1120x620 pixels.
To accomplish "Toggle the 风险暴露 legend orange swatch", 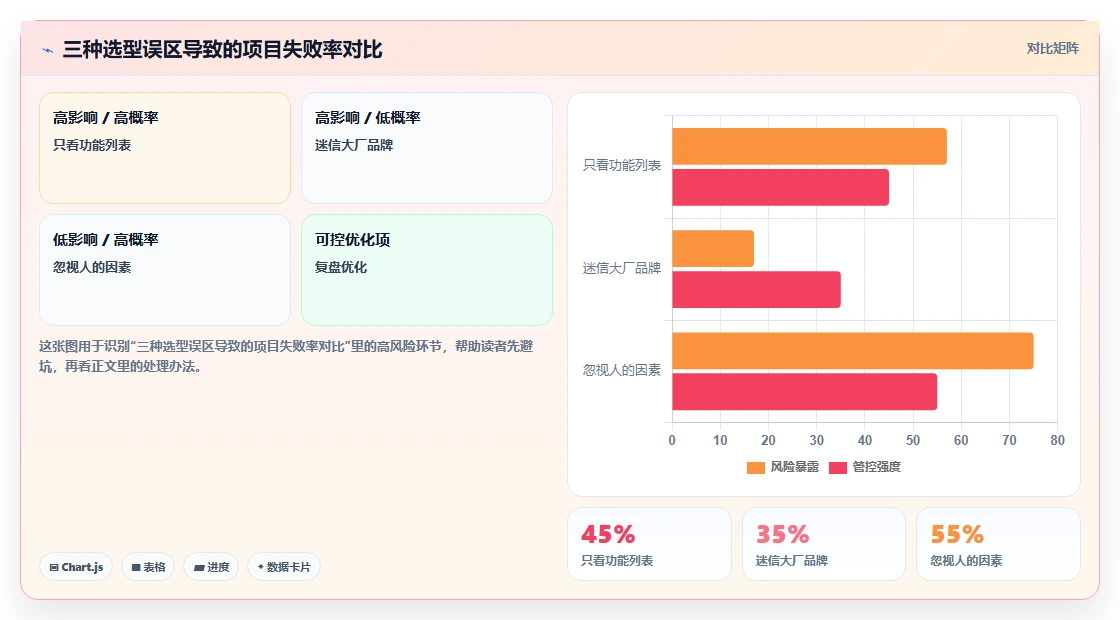I will click(756, 468).
